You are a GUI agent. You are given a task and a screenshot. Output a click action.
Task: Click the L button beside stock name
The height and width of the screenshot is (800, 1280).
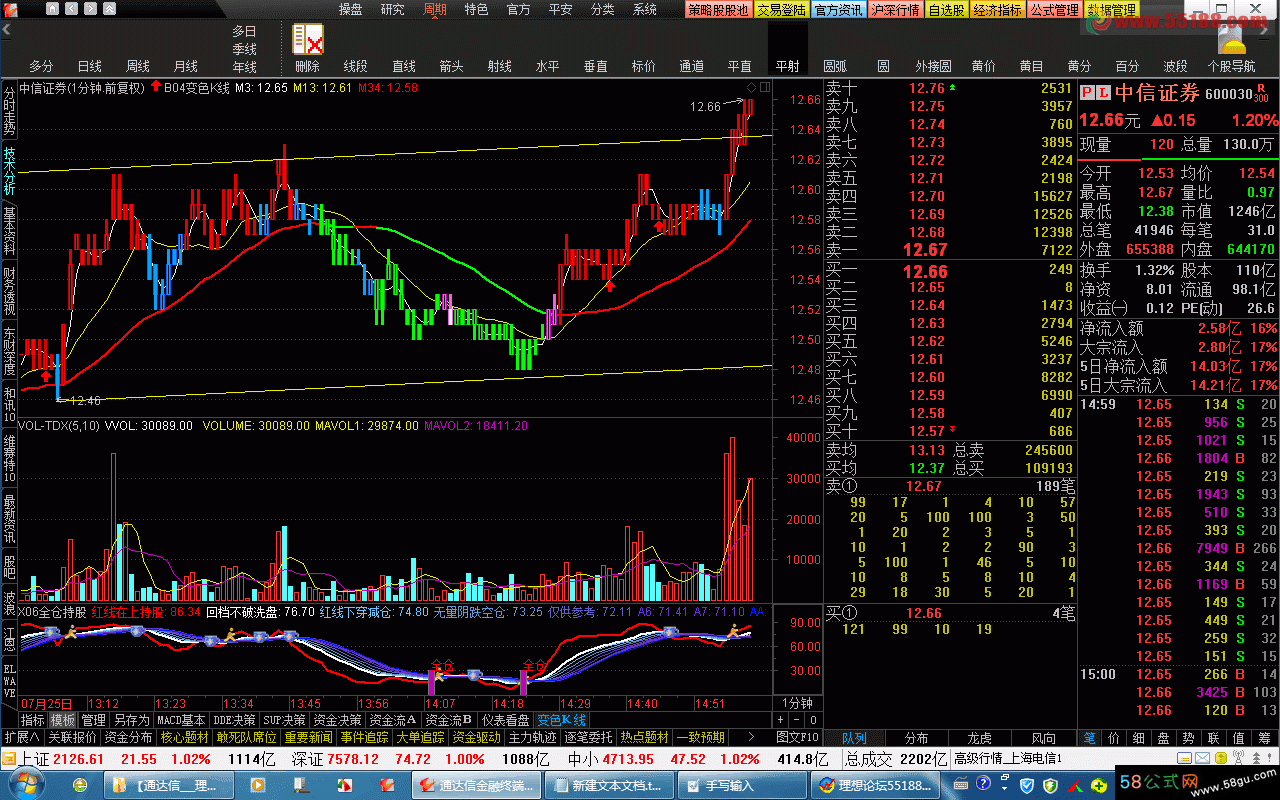(1103, 93)
